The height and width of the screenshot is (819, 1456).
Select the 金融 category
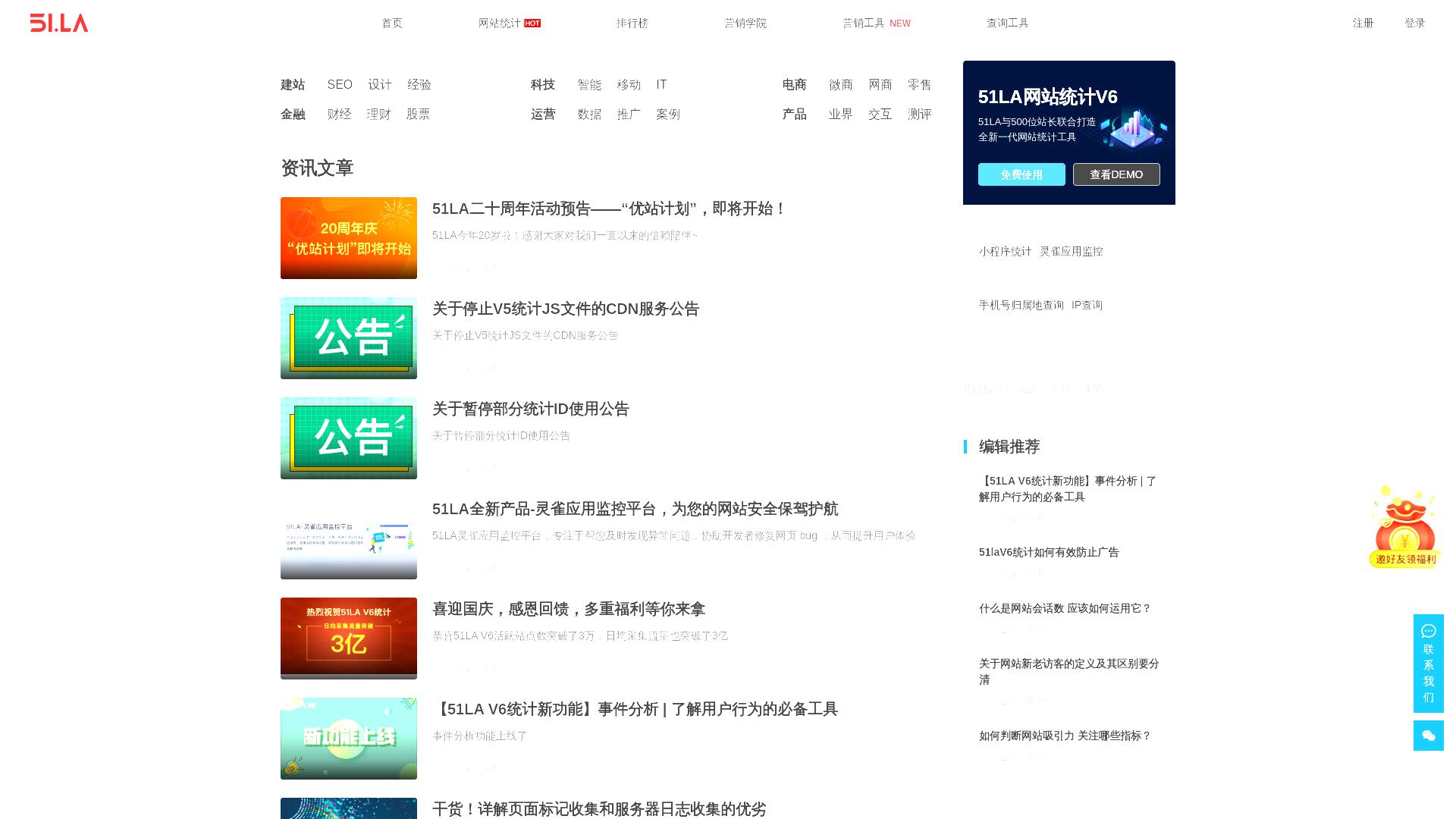pos(293,114)
